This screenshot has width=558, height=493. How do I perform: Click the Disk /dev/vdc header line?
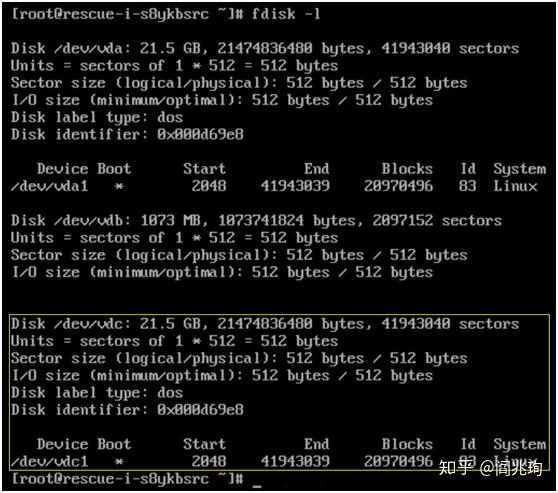(x=265, y=324)
